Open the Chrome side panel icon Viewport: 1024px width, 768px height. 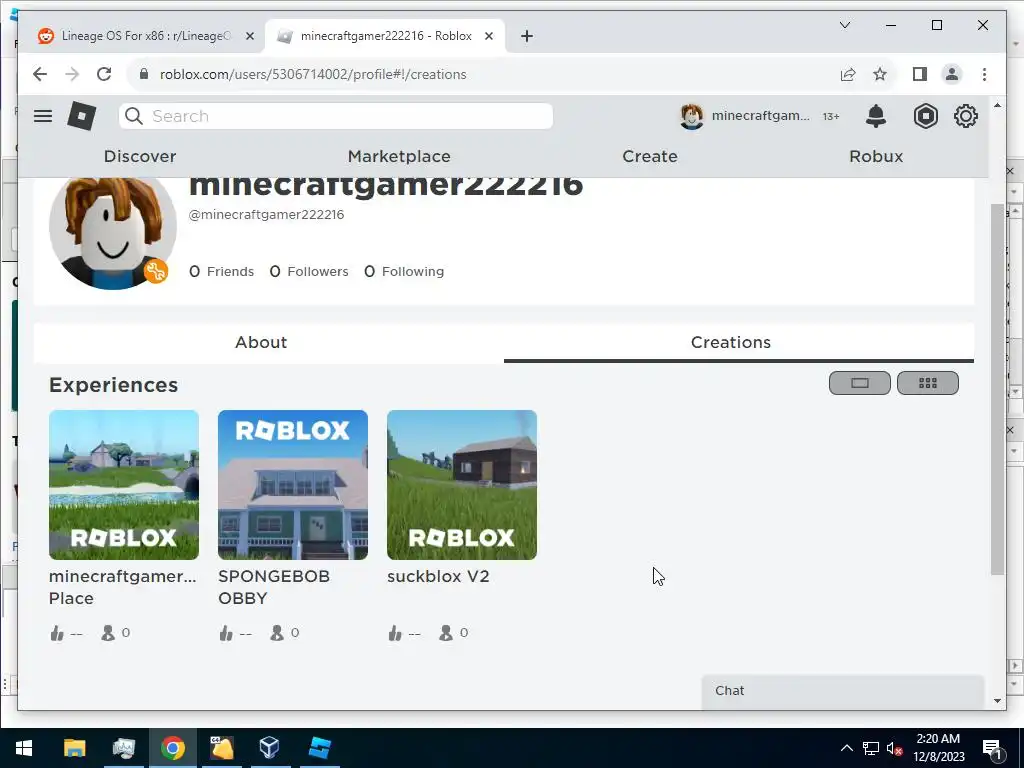tap(920, 74)
